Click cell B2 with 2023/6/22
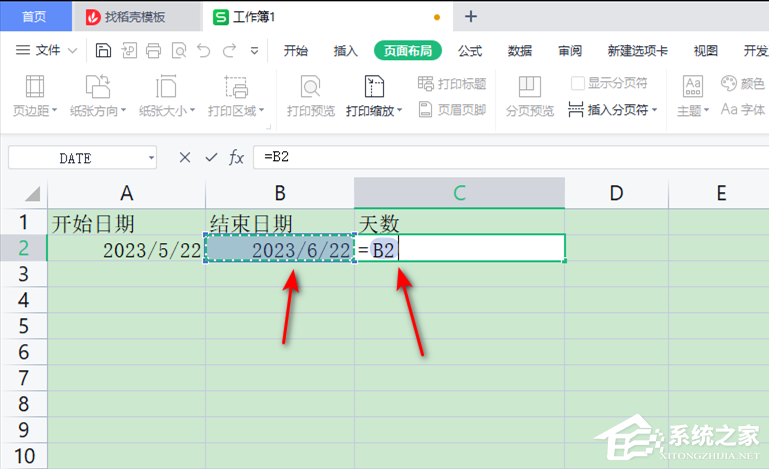Viewport: 769px width, 469px height. click(x=280, y=248)
